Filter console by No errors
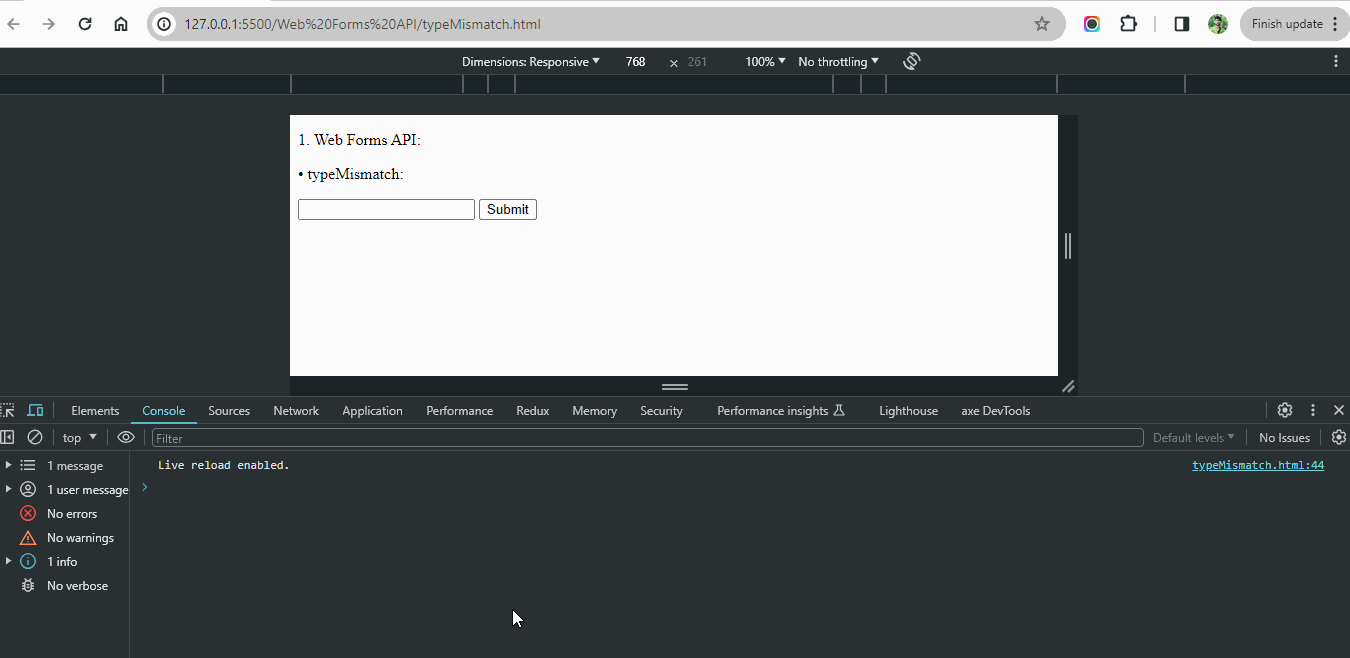This screenshot has height=658, width=1350. (72, 513)
